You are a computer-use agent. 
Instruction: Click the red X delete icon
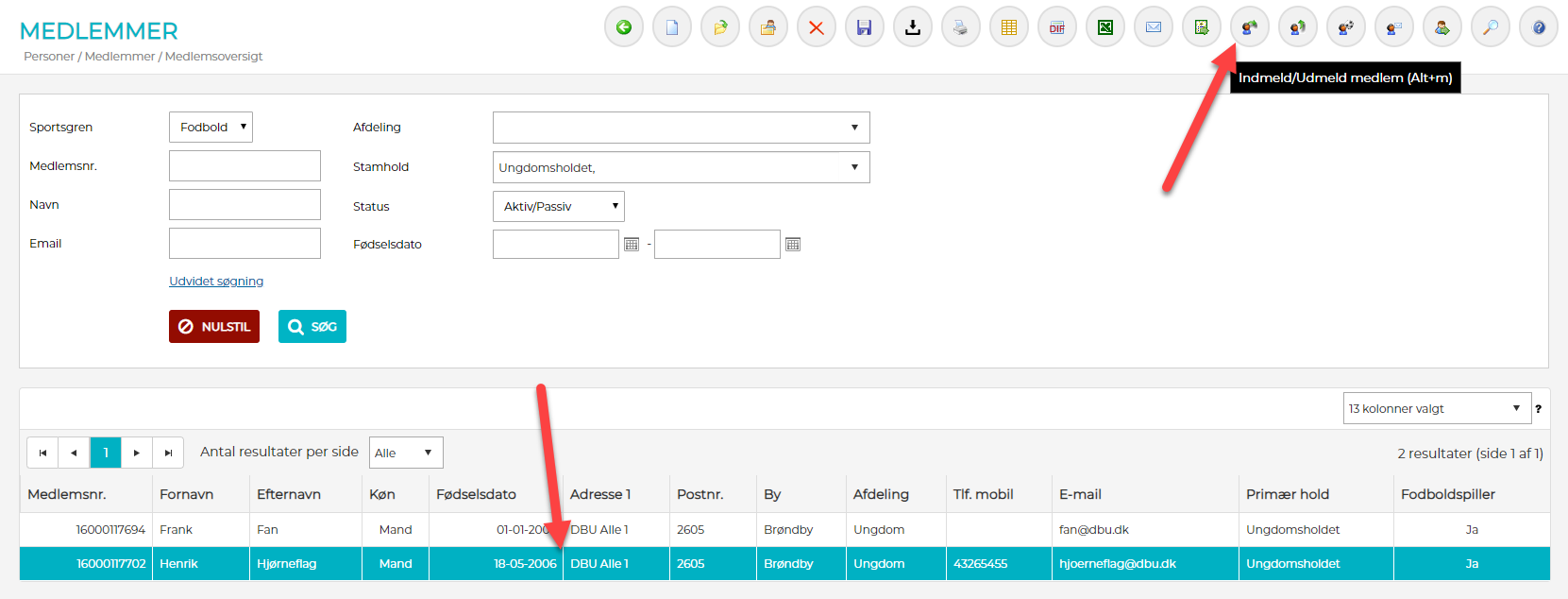[817, 27]
